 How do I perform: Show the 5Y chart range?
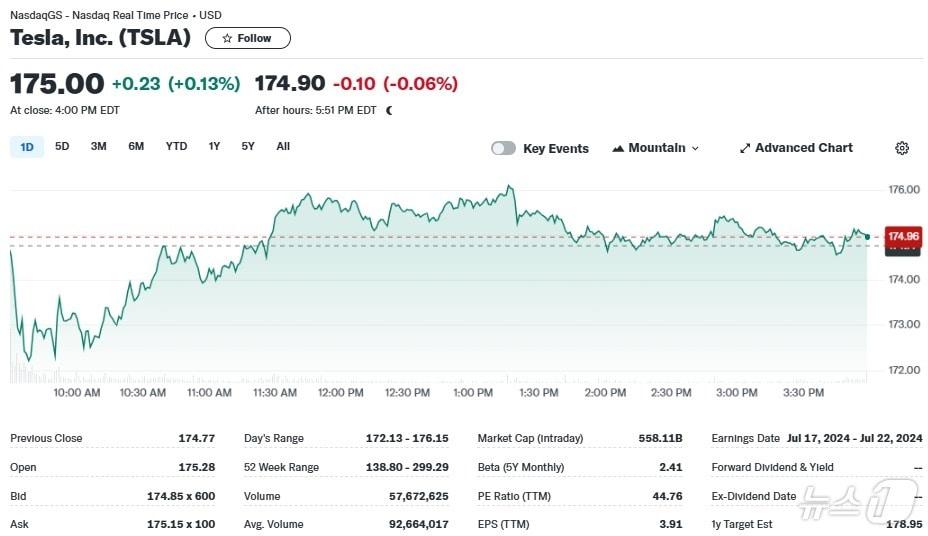click(x=248, y=147)
